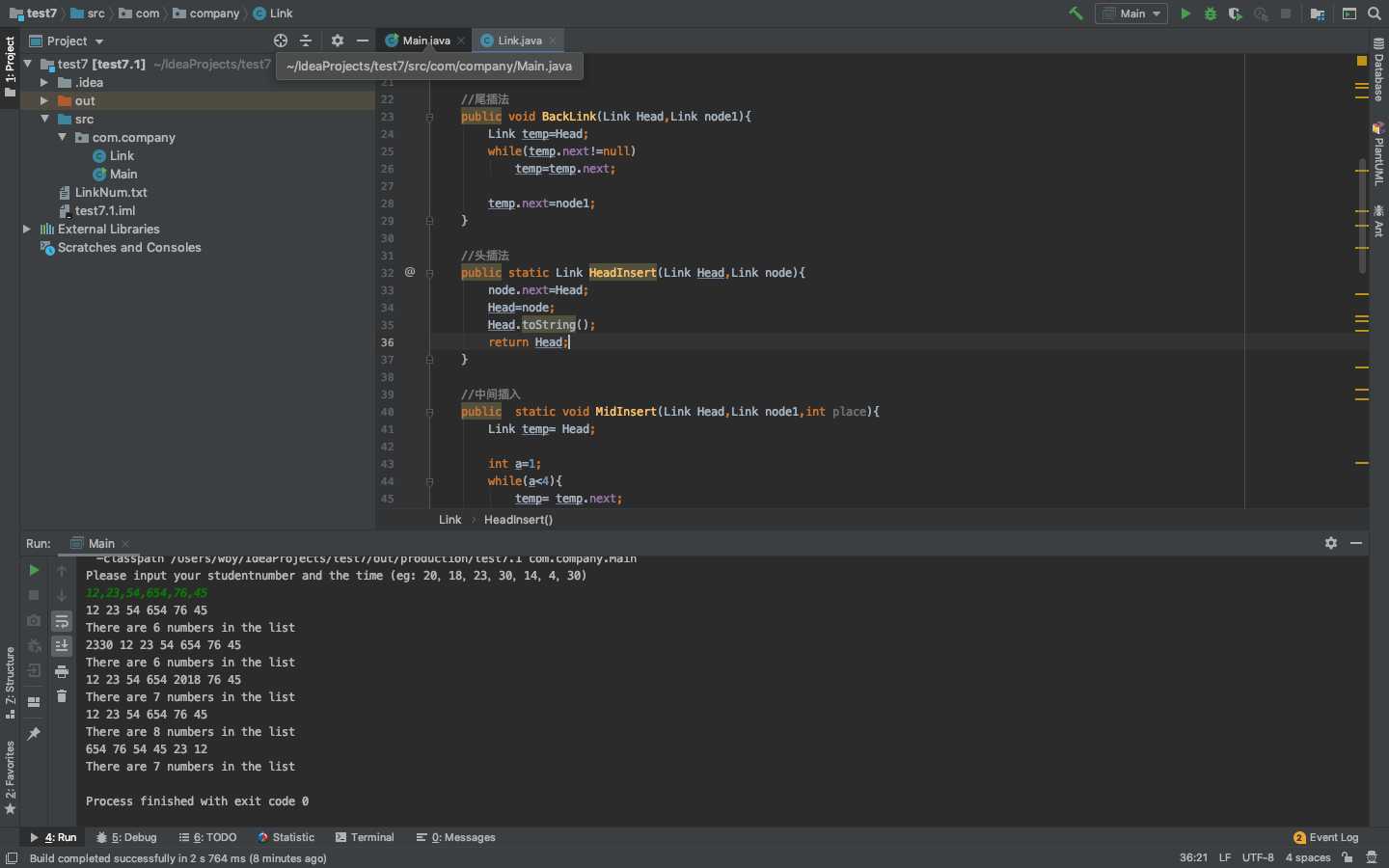Open 6: TODO tool tab

pos(207,837)
